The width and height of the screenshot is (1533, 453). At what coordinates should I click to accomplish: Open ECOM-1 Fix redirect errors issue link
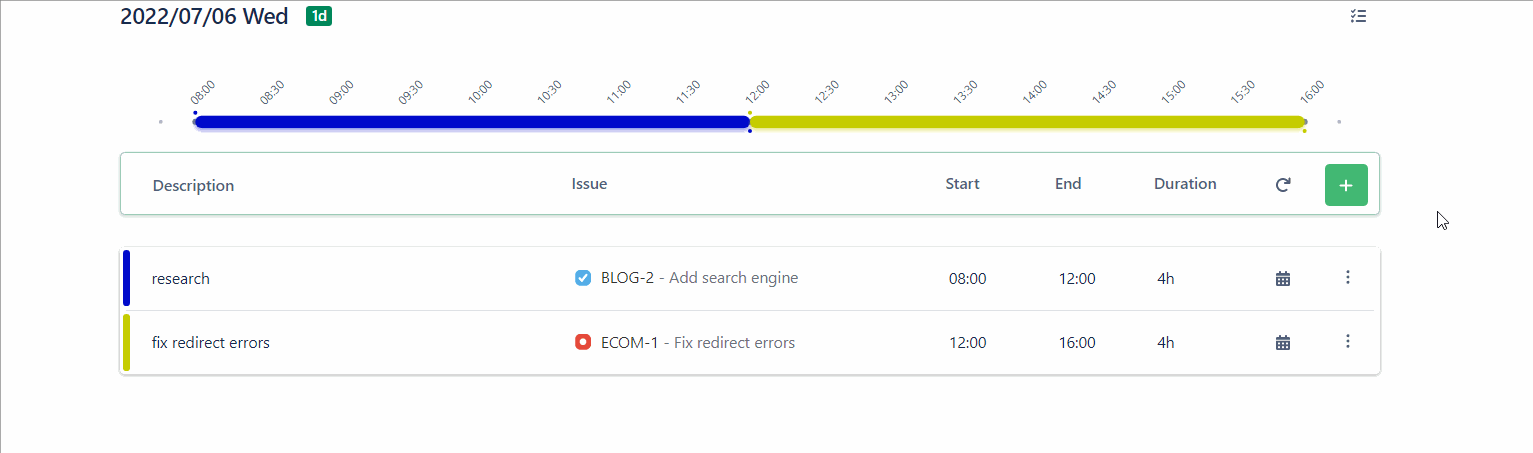[698, 343]
